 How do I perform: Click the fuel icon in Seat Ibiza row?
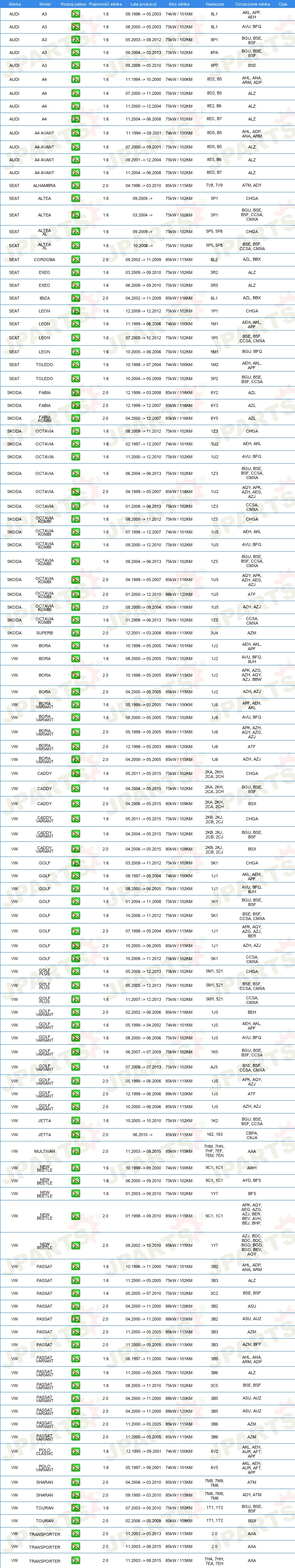click(x=75, y=298)
